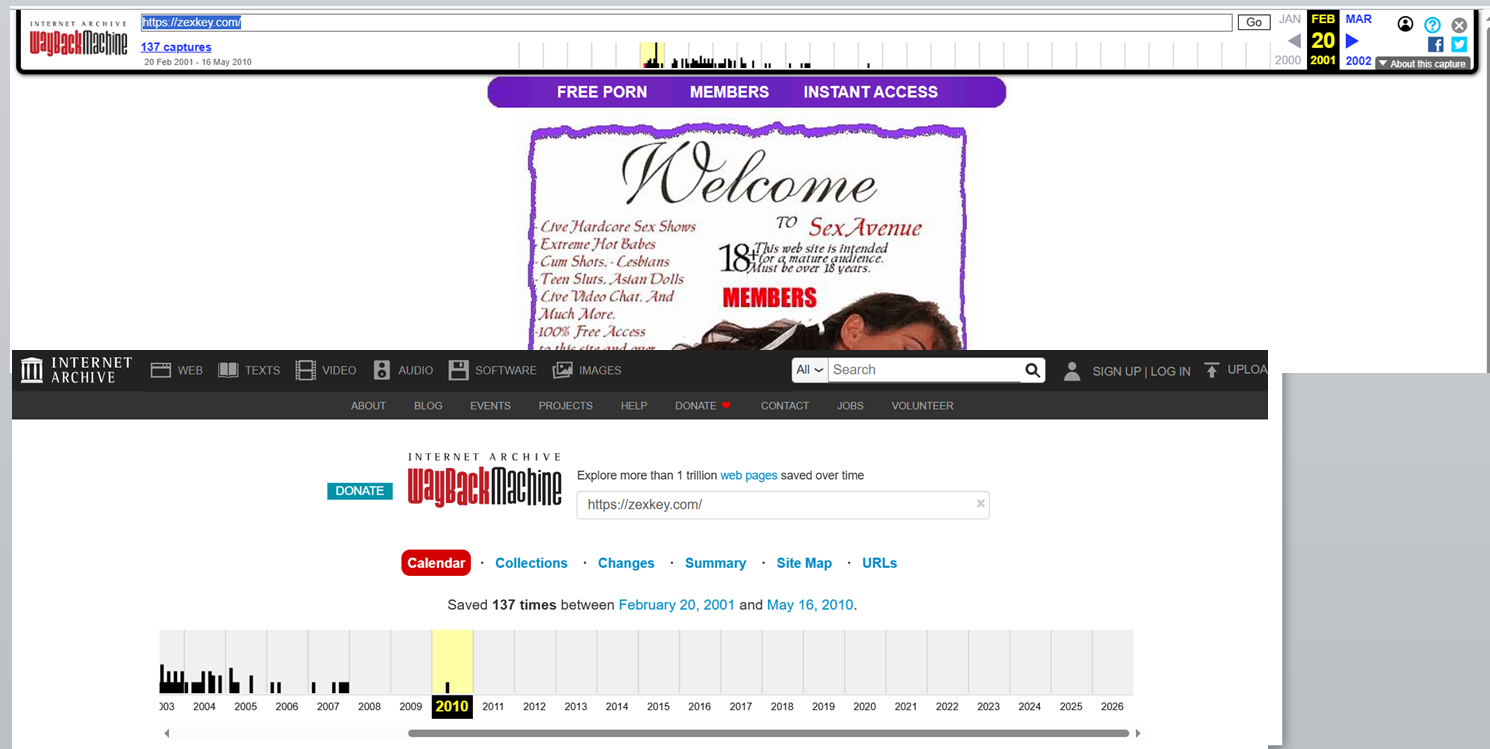
Task: Open the All search scope dropdown
Action: pyautogui.click(x=810, y=370)
